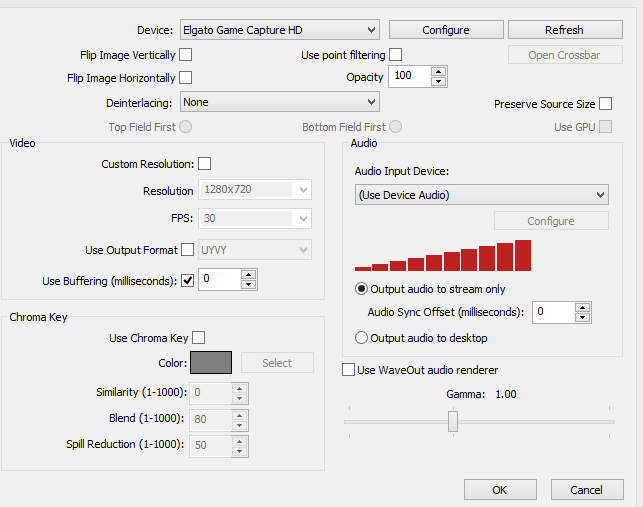Click the Refresh button

565,30
